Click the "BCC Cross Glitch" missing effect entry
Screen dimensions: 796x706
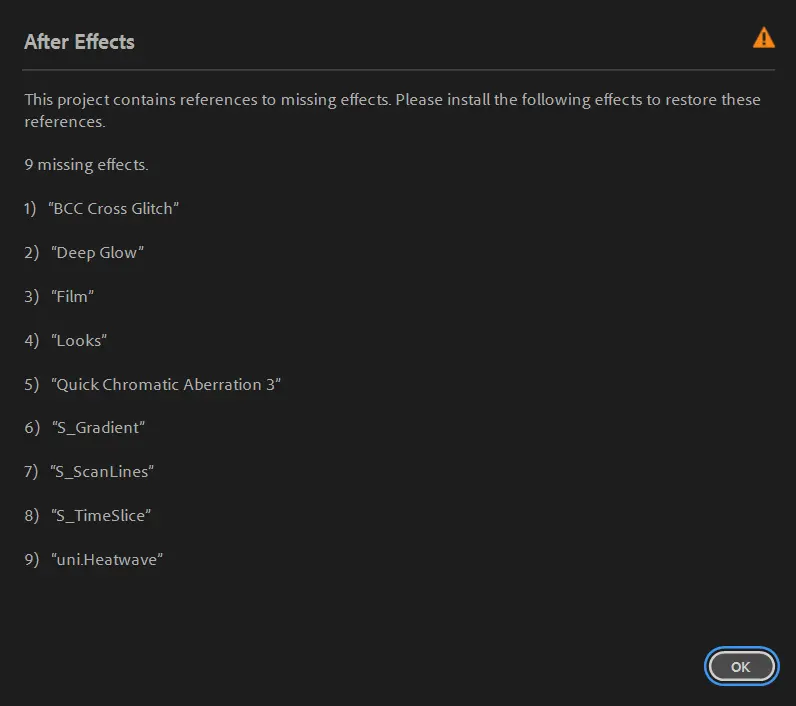click(x=113, y=209)
